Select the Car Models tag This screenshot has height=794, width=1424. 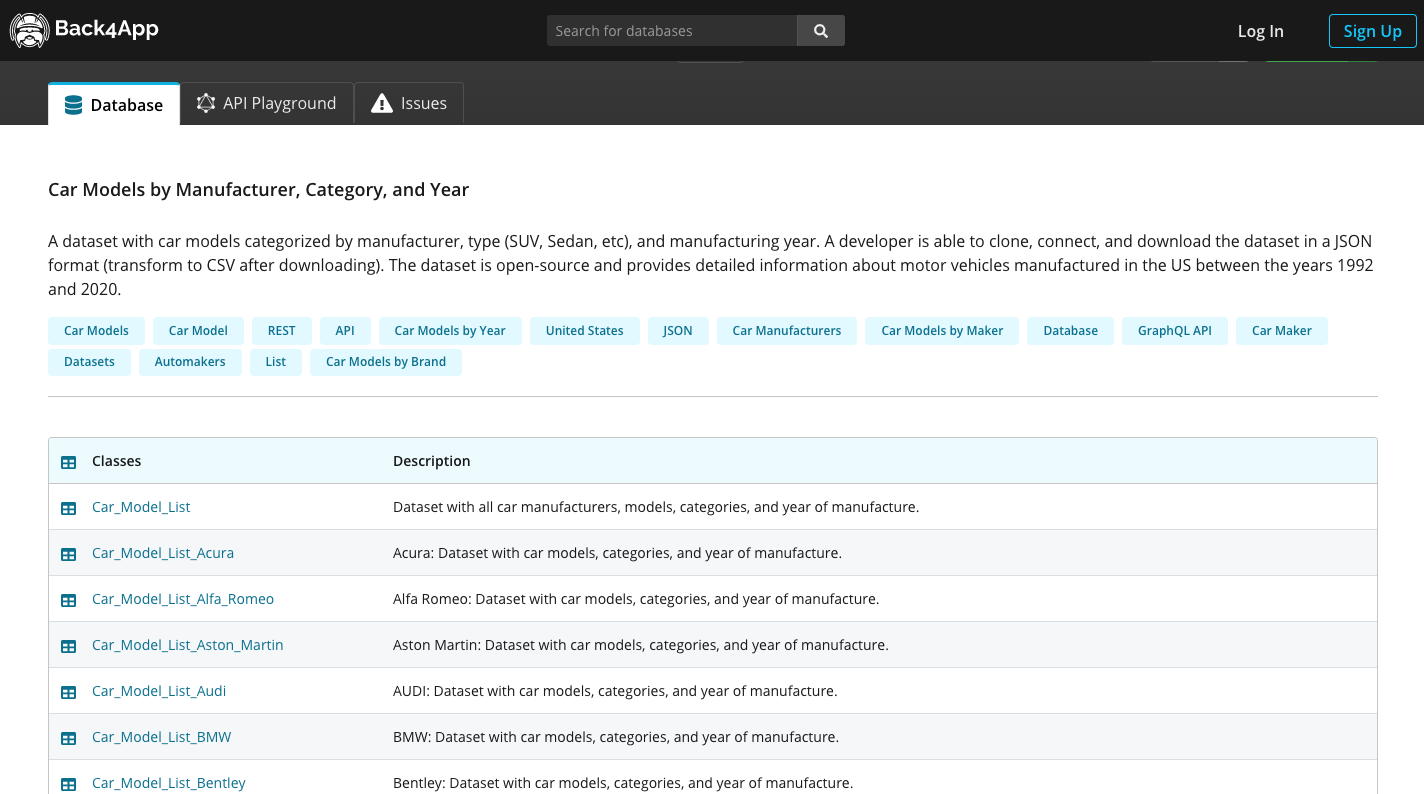point(96,331)
